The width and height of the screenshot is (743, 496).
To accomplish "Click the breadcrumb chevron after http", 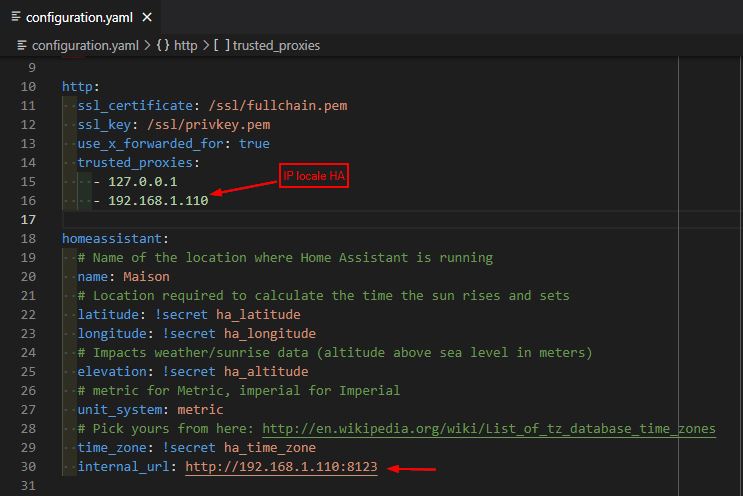I will tap(206, 45).
